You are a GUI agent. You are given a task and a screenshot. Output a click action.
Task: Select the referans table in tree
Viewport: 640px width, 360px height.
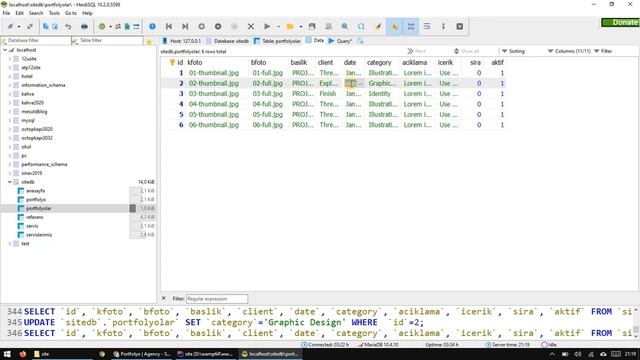tap(34, 217)
